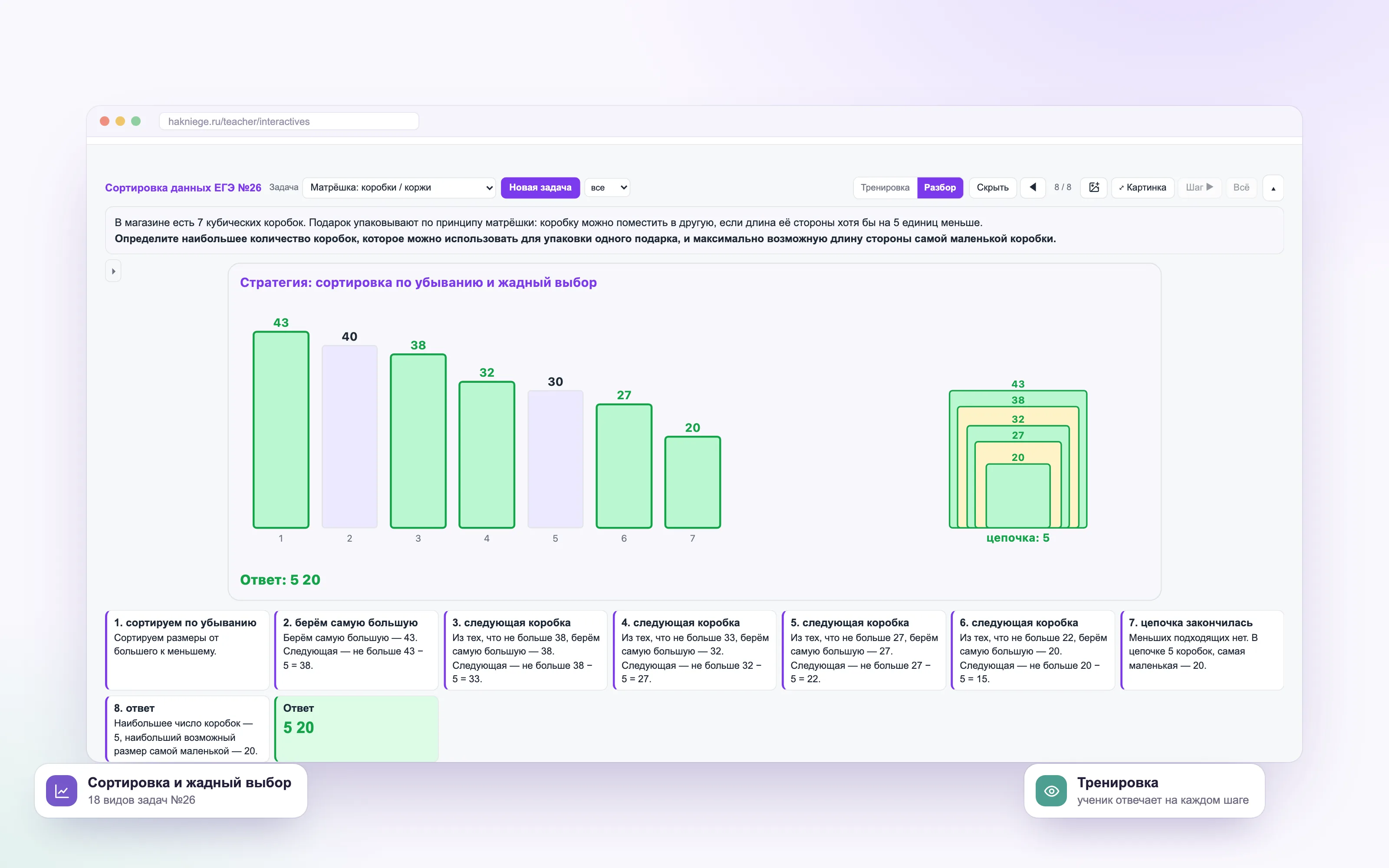
Task: Hide solution with Скрыть button
Action: (x=992, y=187)
